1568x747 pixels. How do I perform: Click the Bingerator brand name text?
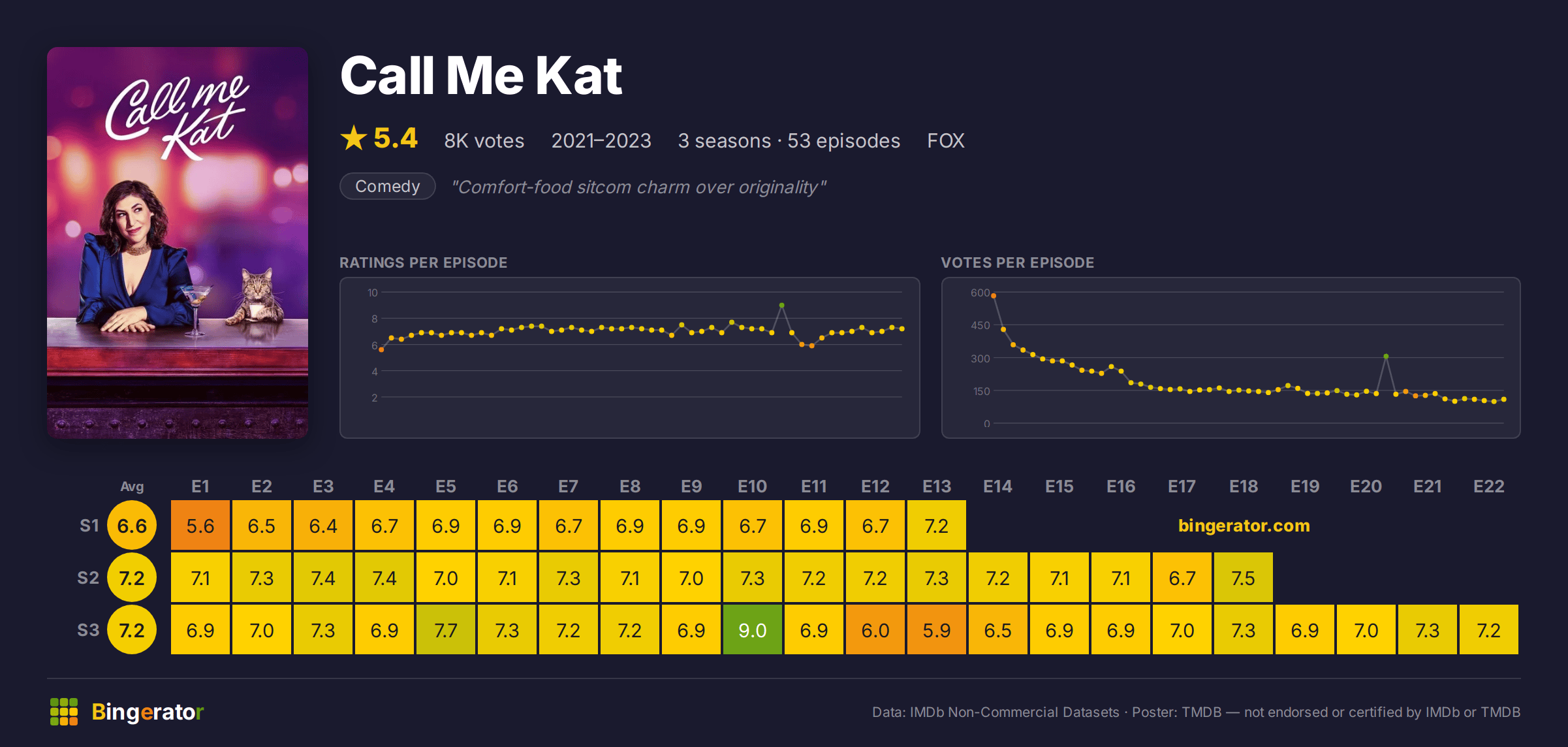coord(148,712)
